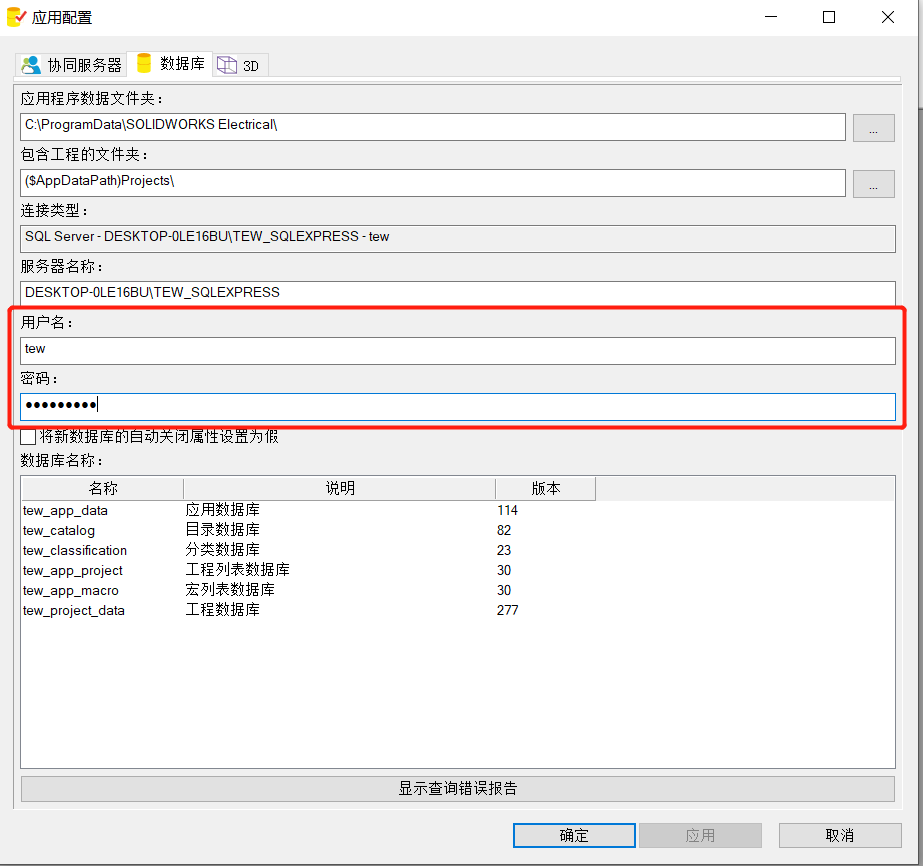Browse for 应用程序数据文件夹 with the ... button
This screenshot has height=866, width=923.
[x=874, y=128]
